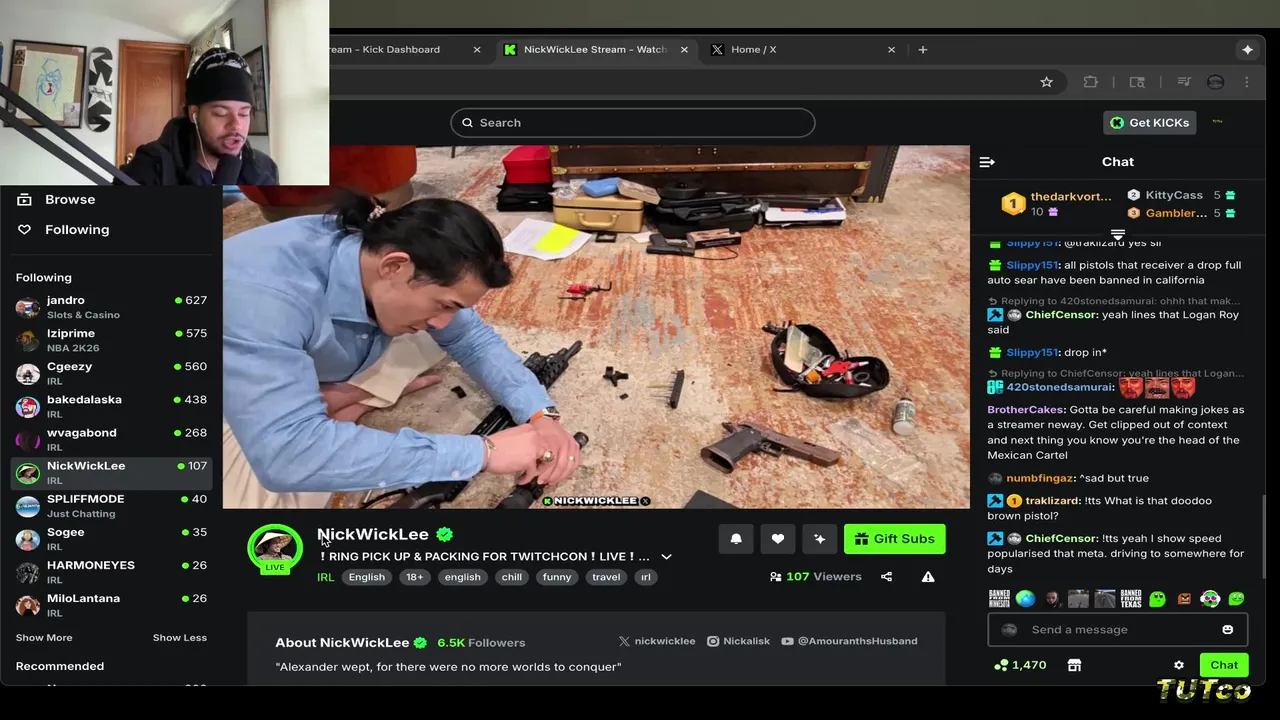
Task: Click the Gift Subs button
Action: tap(895, 539)
